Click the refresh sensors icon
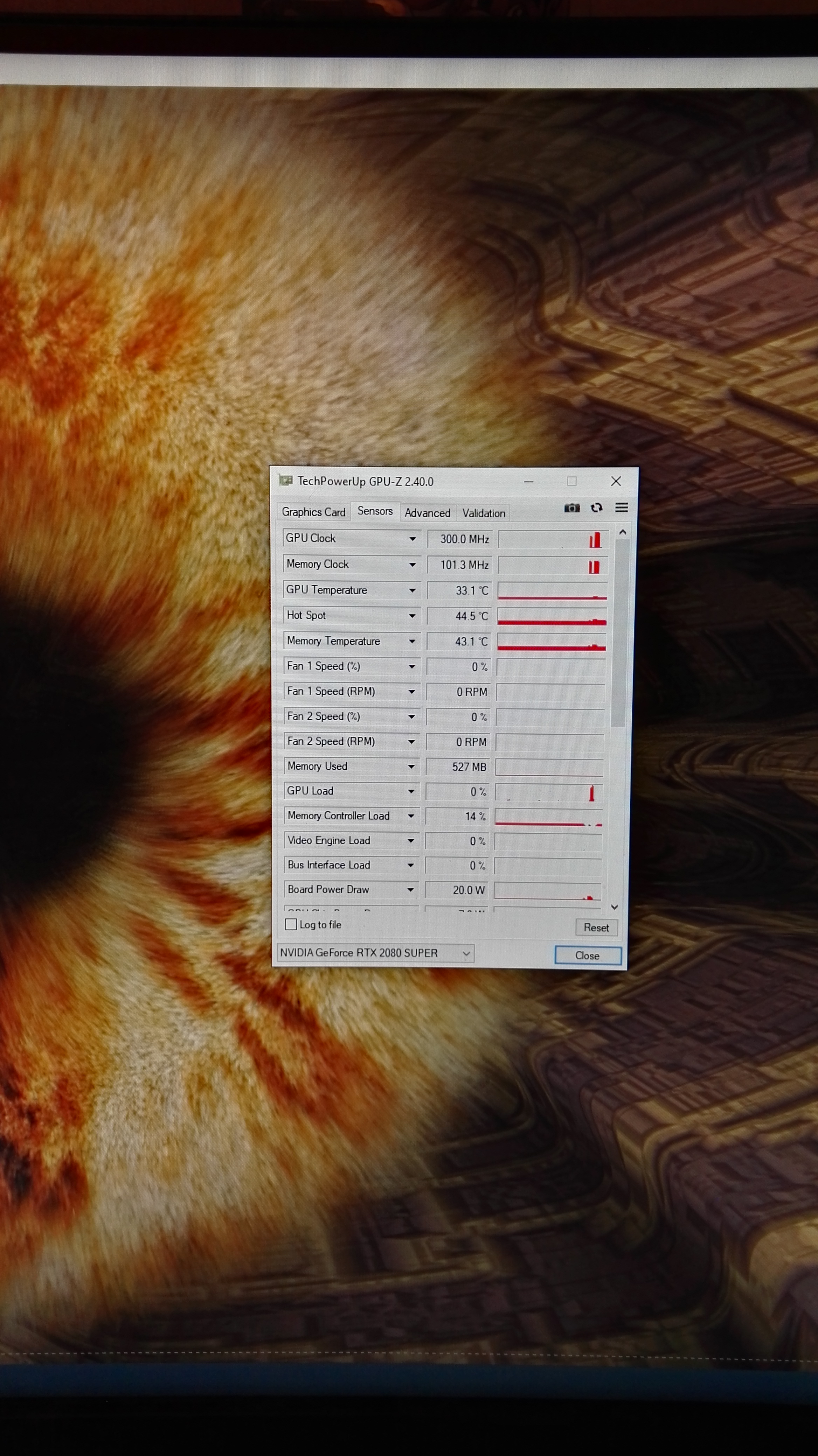 pyautogui.click(x=596, y=507)
